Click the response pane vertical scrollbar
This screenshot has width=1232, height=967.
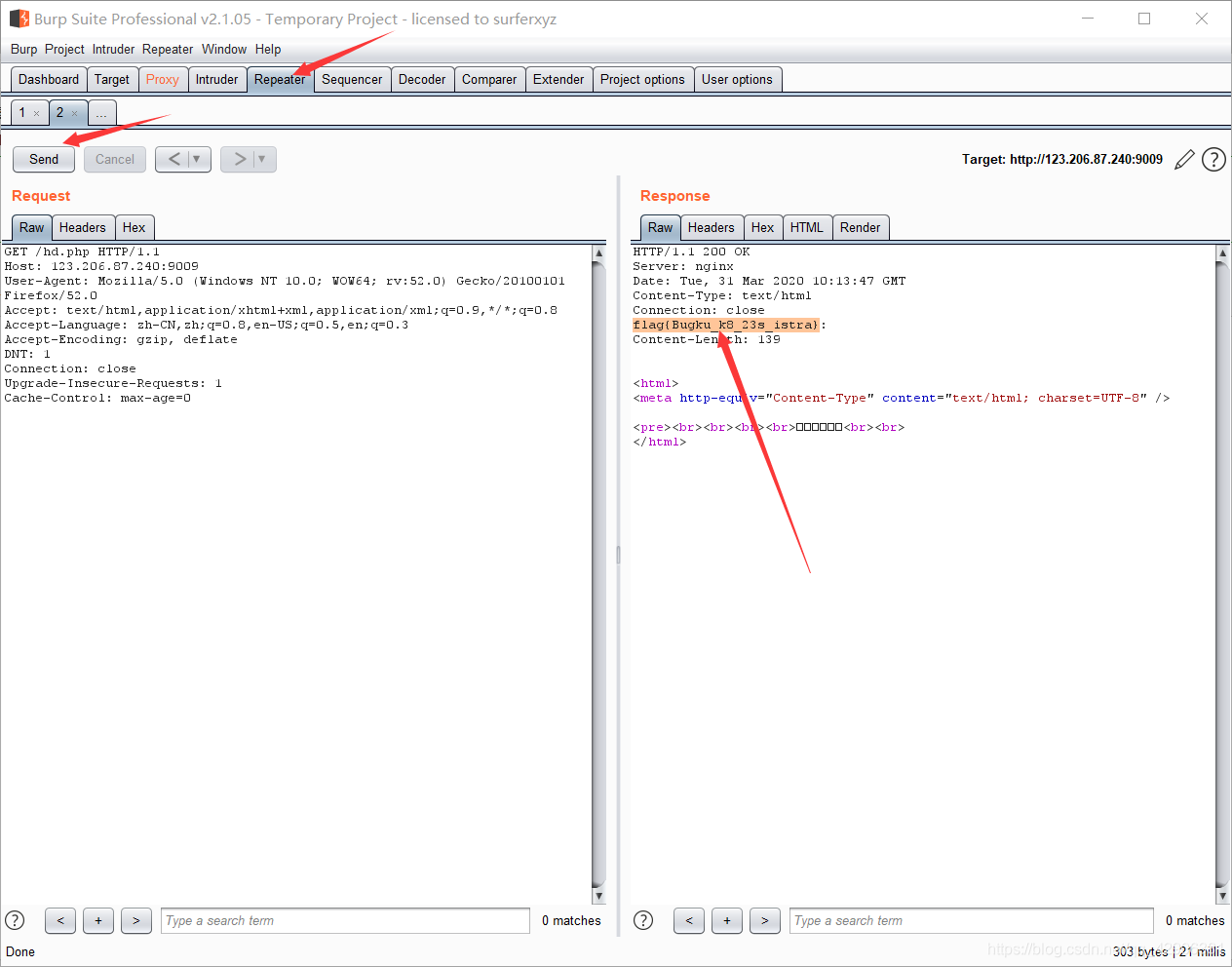(1222, 574)
